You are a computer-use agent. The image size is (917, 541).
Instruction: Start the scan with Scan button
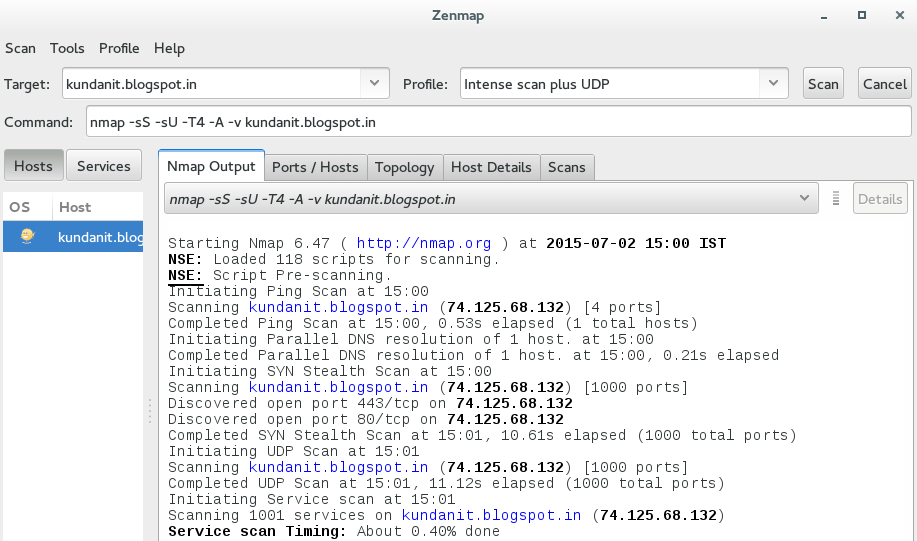tap(823, 84)
